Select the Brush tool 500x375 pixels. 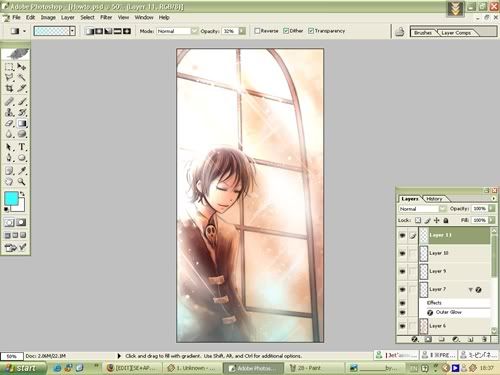[22, 101]
